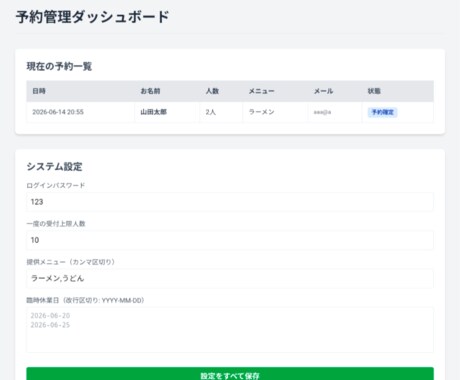Click the システム設定 section heading

pos(54,166)
